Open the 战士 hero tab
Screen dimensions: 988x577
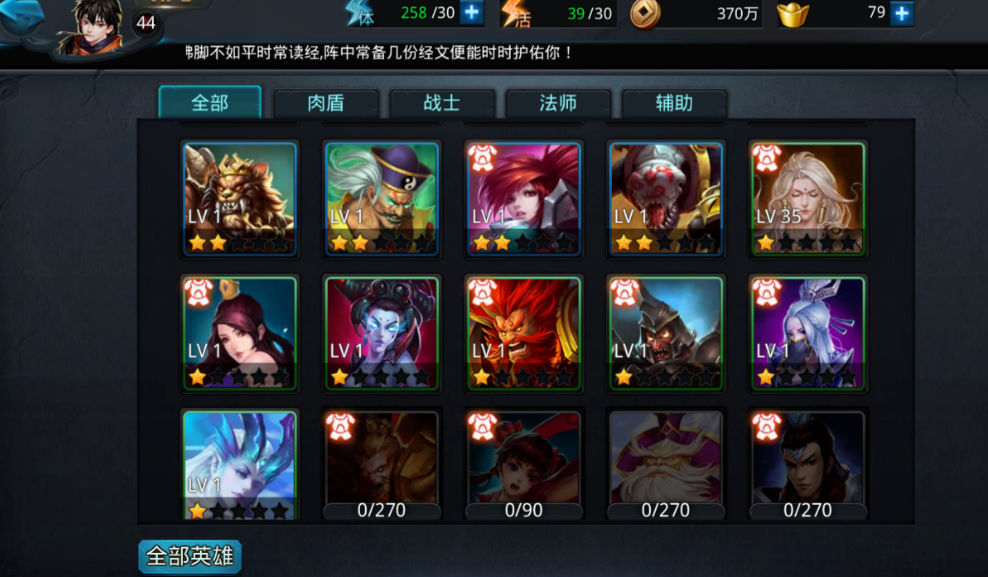pos(442,103)
